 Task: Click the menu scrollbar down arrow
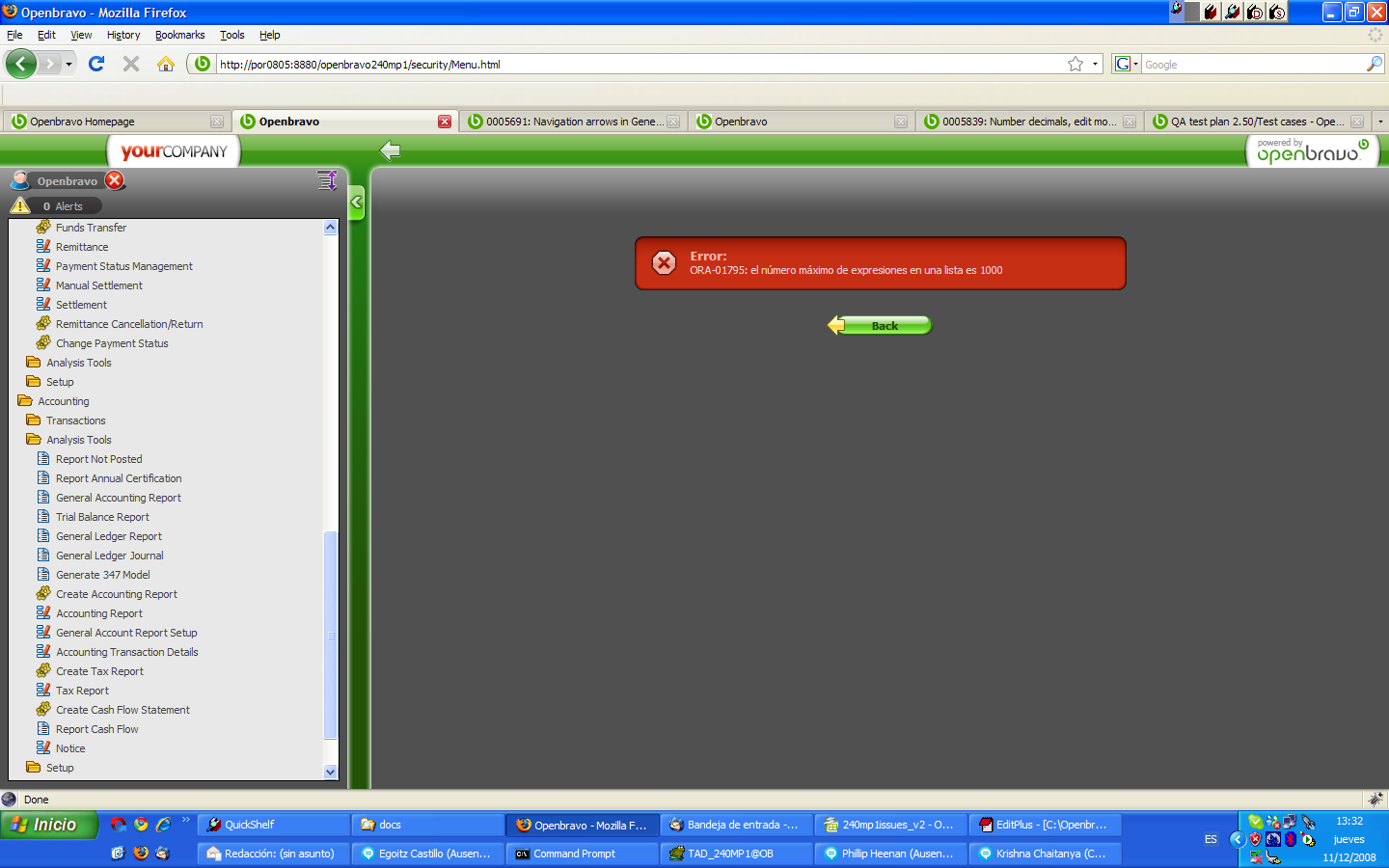coord(330,771)
